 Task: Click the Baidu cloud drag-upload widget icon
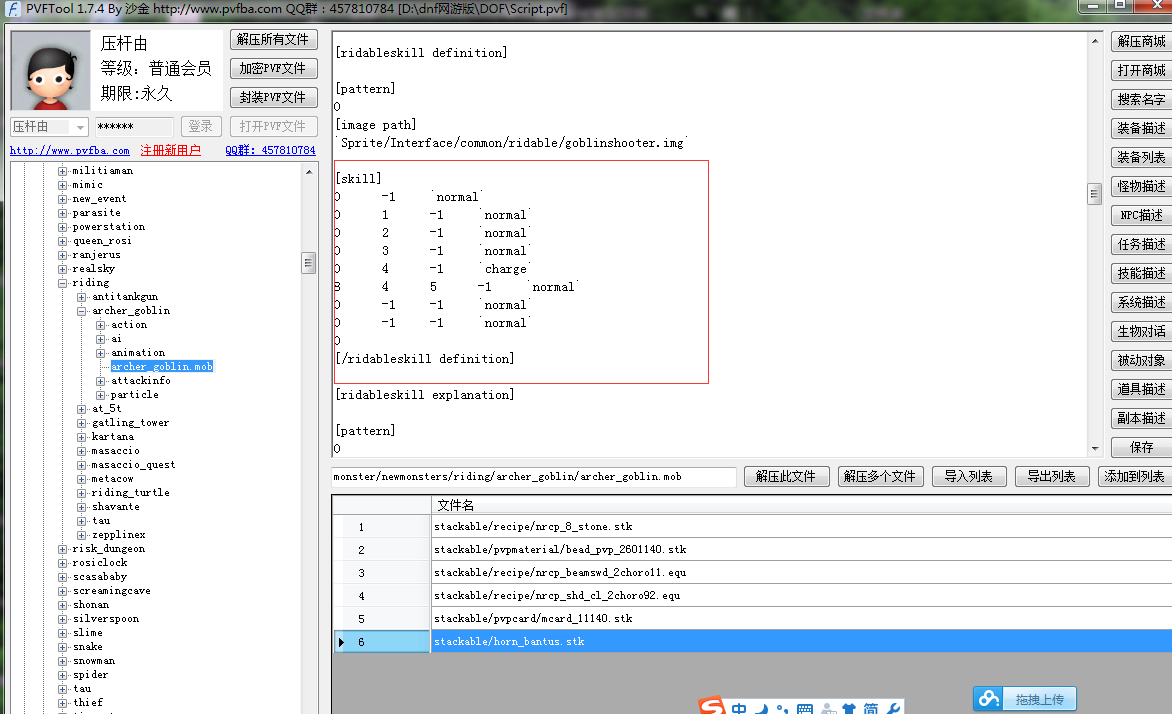click(x=989, y=699)
